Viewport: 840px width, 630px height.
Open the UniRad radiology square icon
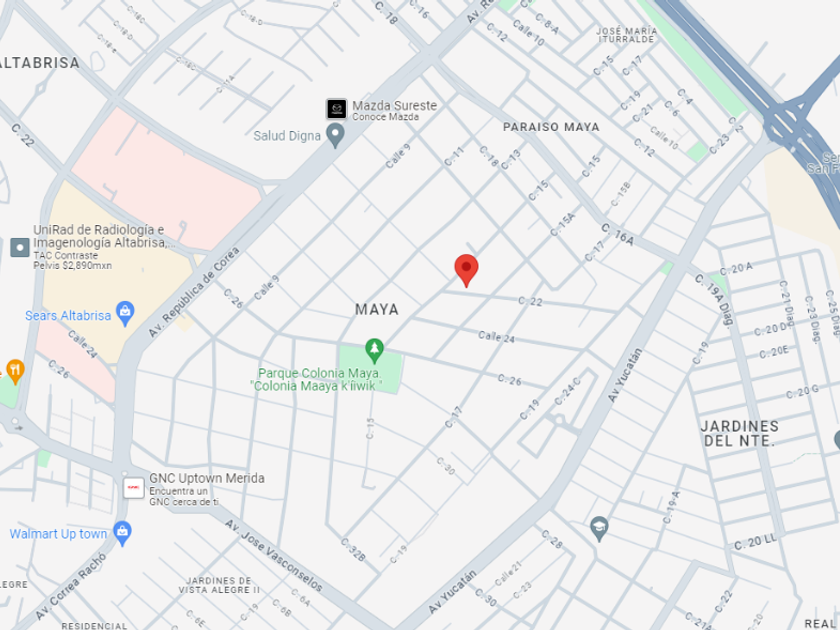tap(20, 248)
